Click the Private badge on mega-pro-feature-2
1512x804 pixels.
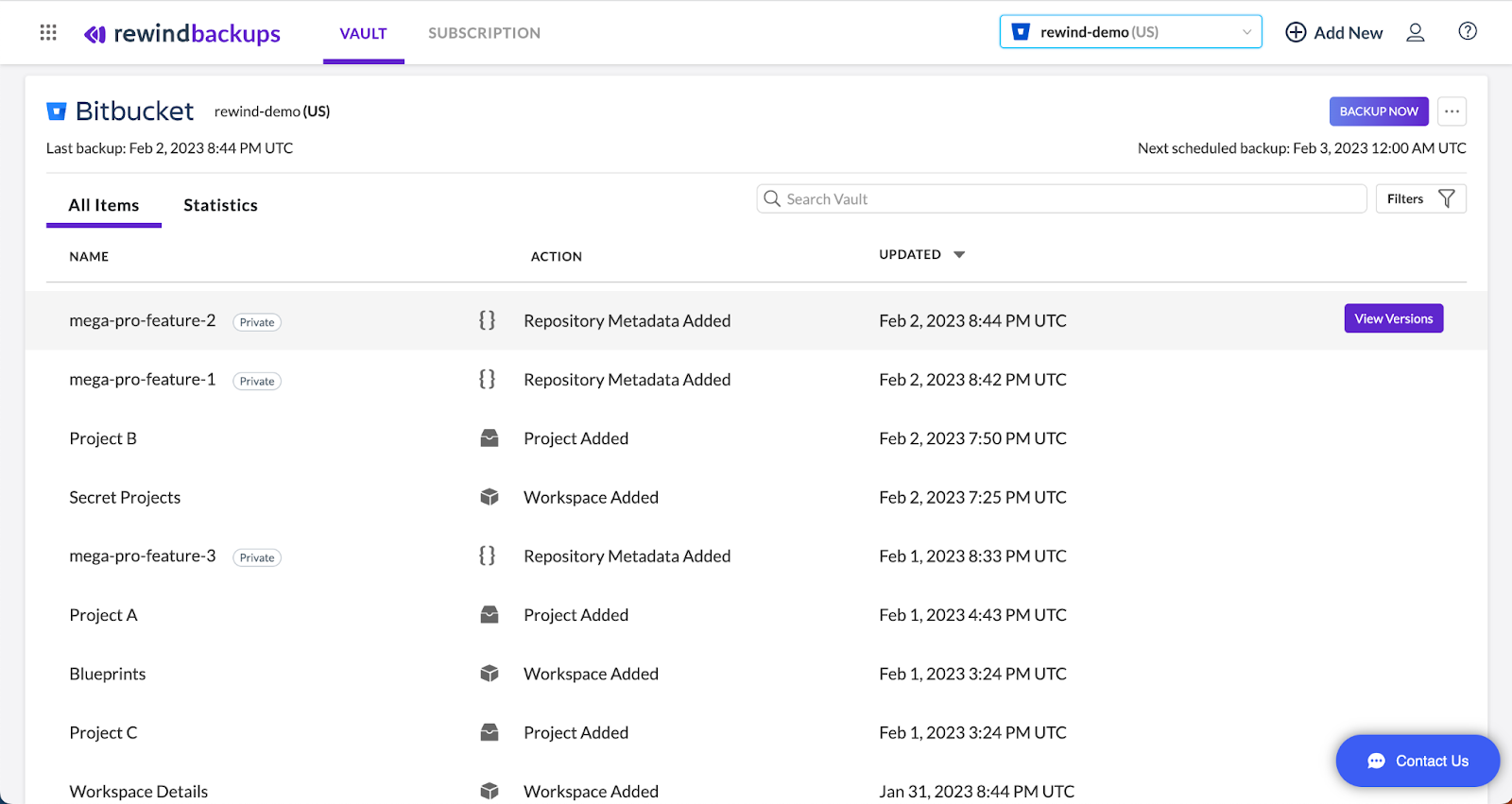[x=257, y=322]
